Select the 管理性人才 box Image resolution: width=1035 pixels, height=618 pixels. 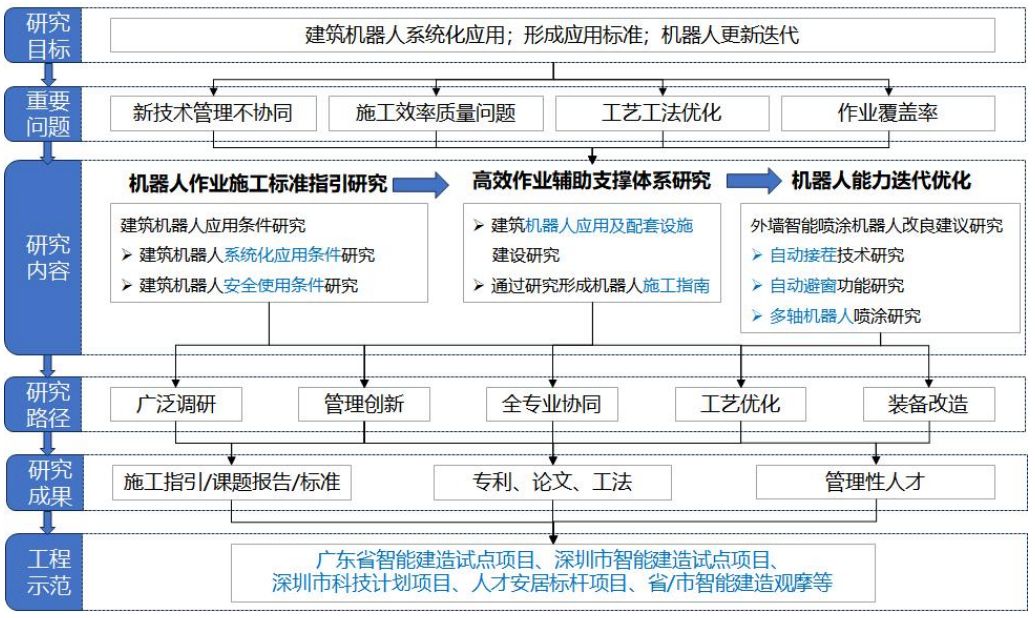(x=875, y=483)
